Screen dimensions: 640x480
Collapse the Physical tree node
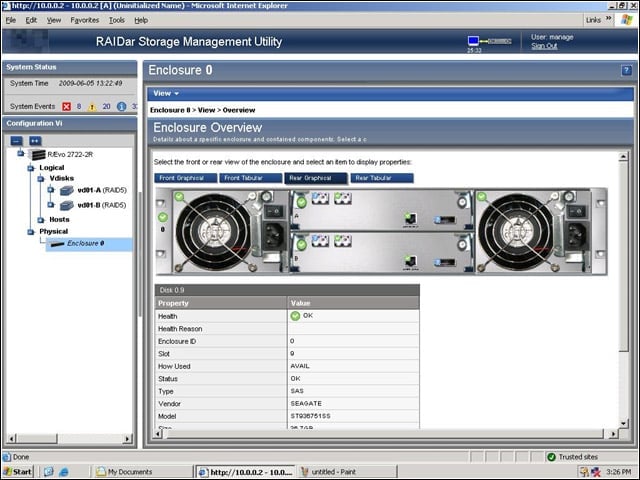tap(31, 232)
